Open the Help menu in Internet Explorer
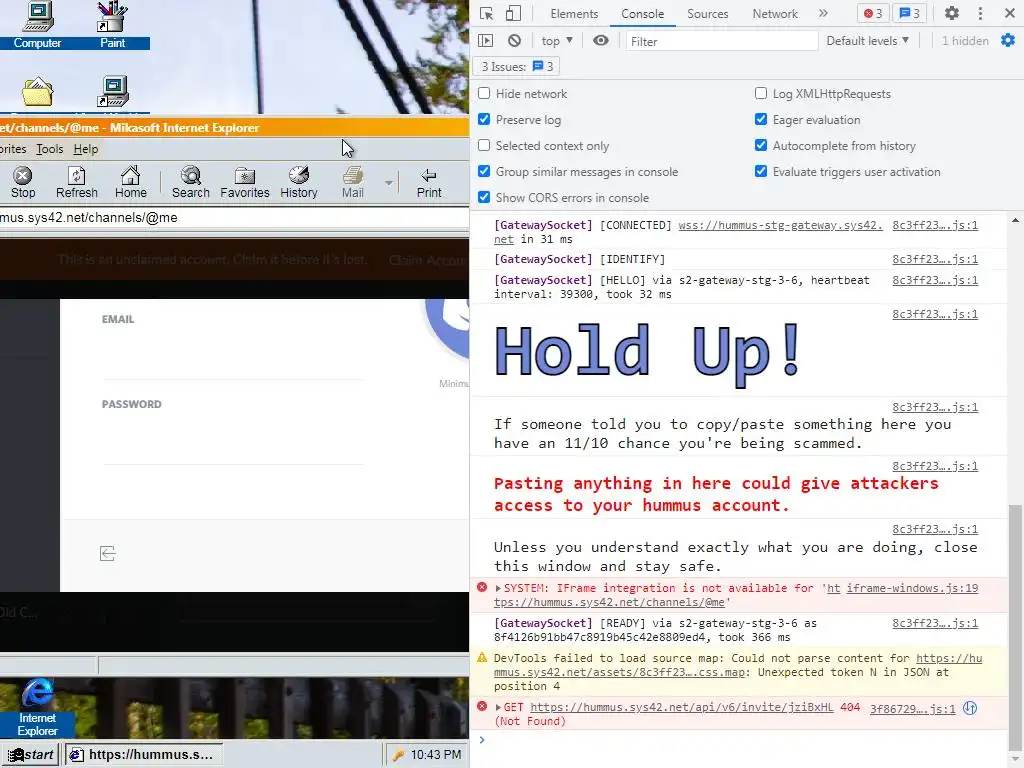1024x768 pixels. click(x=86, y=149)
